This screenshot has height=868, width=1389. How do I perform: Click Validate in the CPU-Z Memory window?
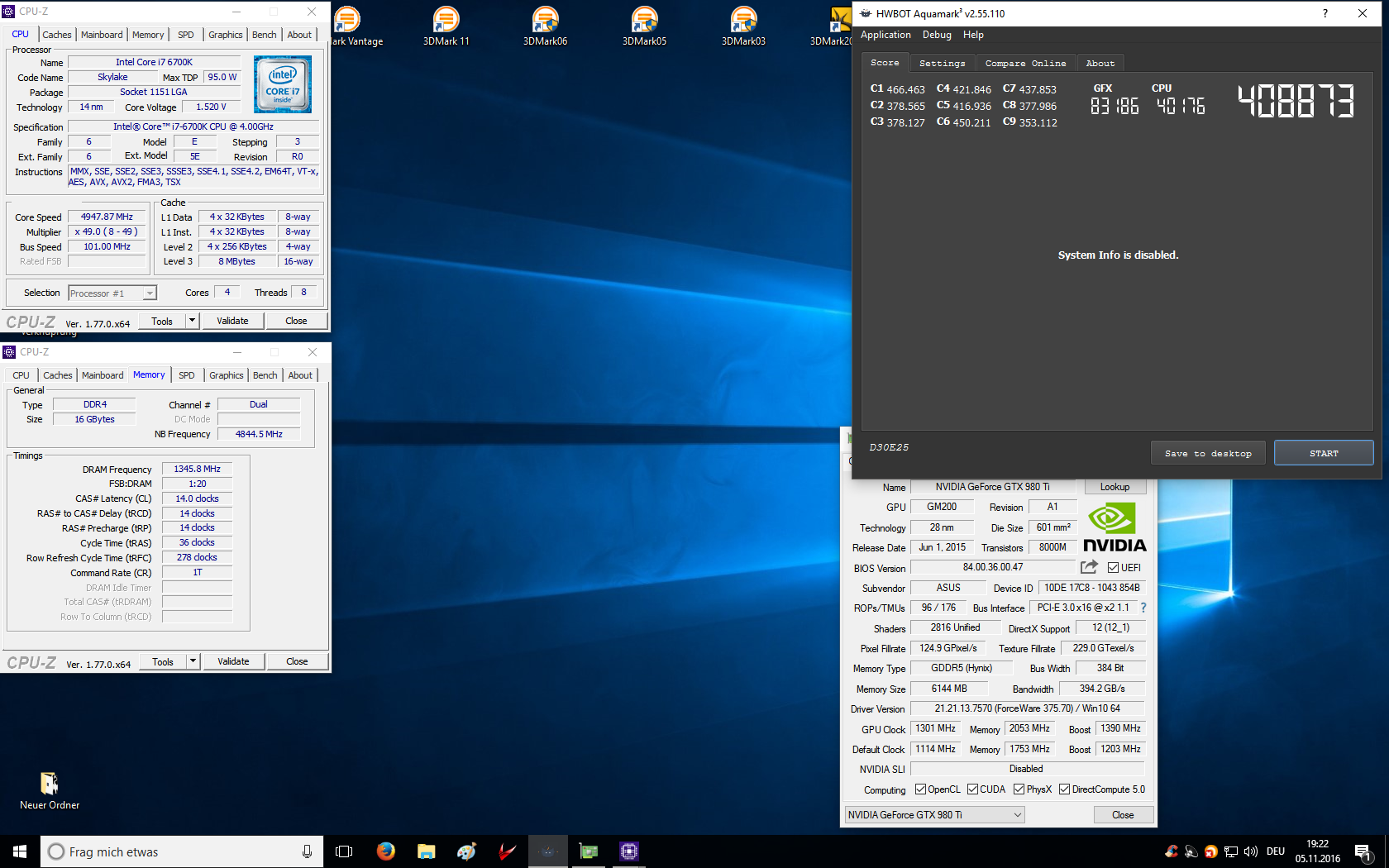click(x=233, y=661)
